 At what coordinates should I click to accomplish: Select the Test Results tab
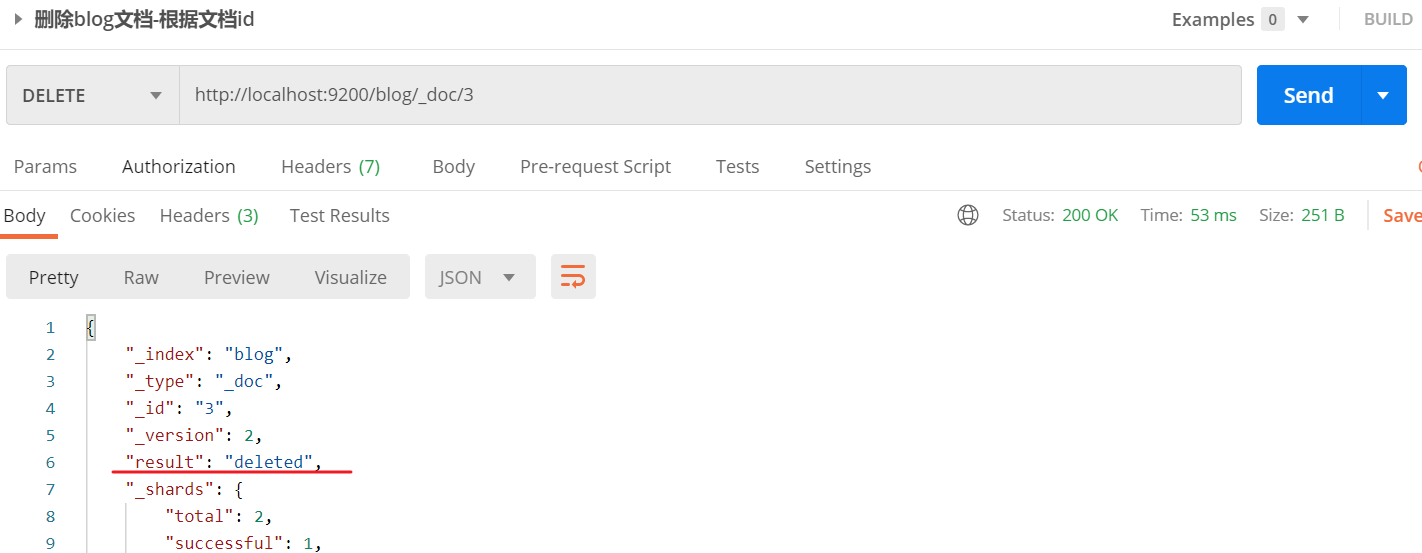click(340, 216)
